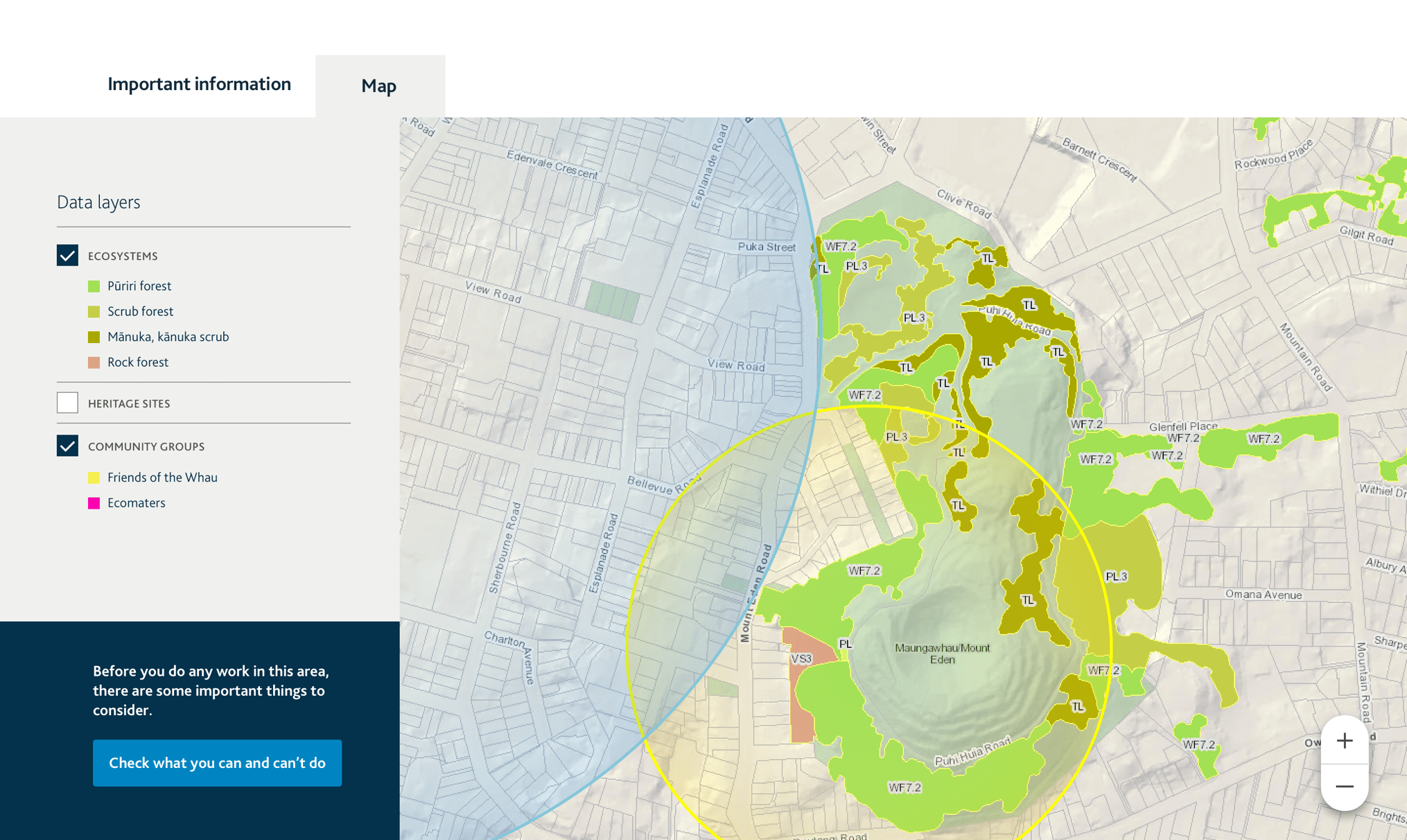
Task: Click the Ecomaters legend text
Action: click(137, 503)
